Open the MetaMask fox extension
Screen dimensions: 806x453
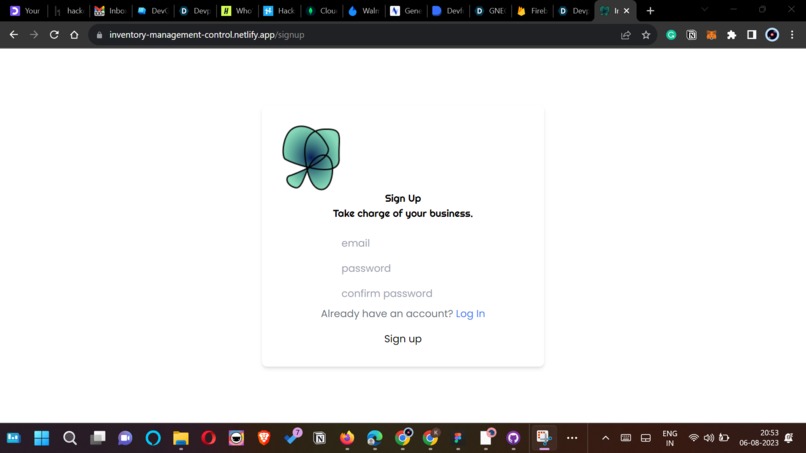[x=711, y=35]
